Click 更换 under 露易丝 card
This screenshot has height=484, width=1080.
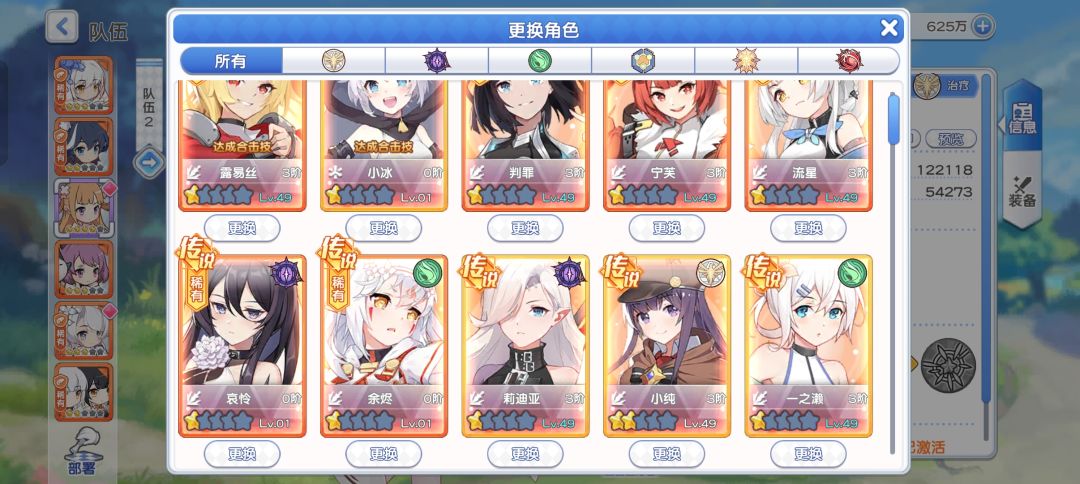[242, 228]
